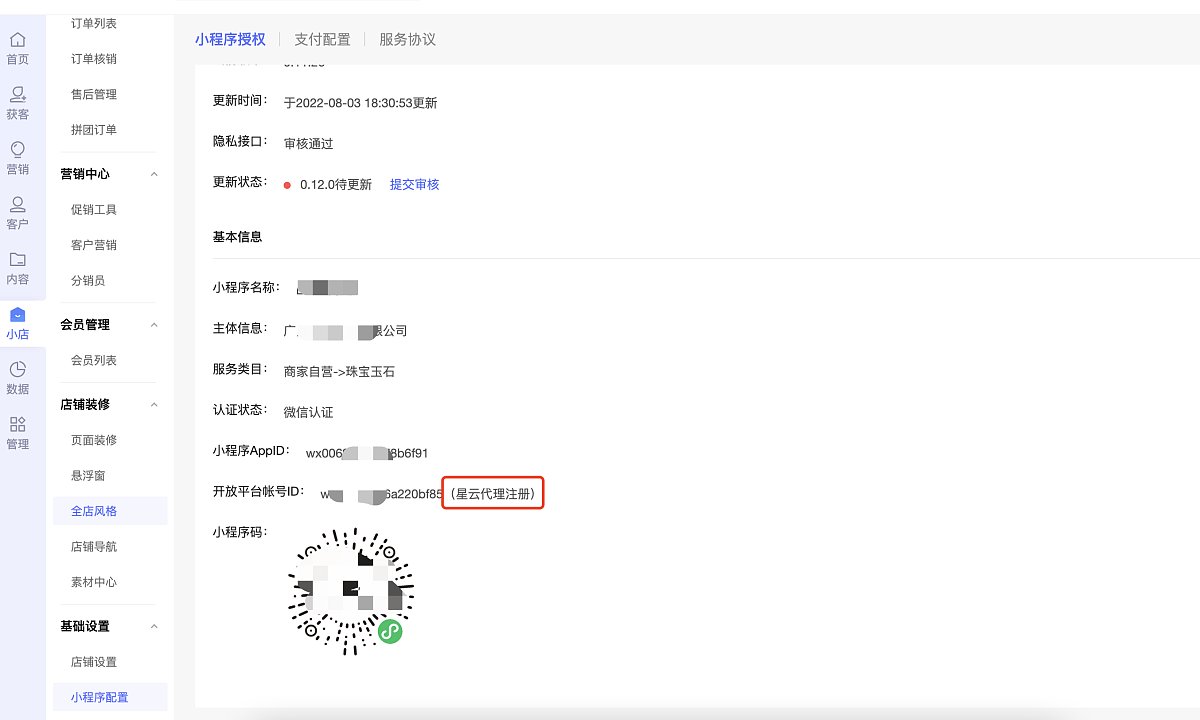Switch to the 支付配置 tab
Screen dimensions: 1200x720
point(322,39)
